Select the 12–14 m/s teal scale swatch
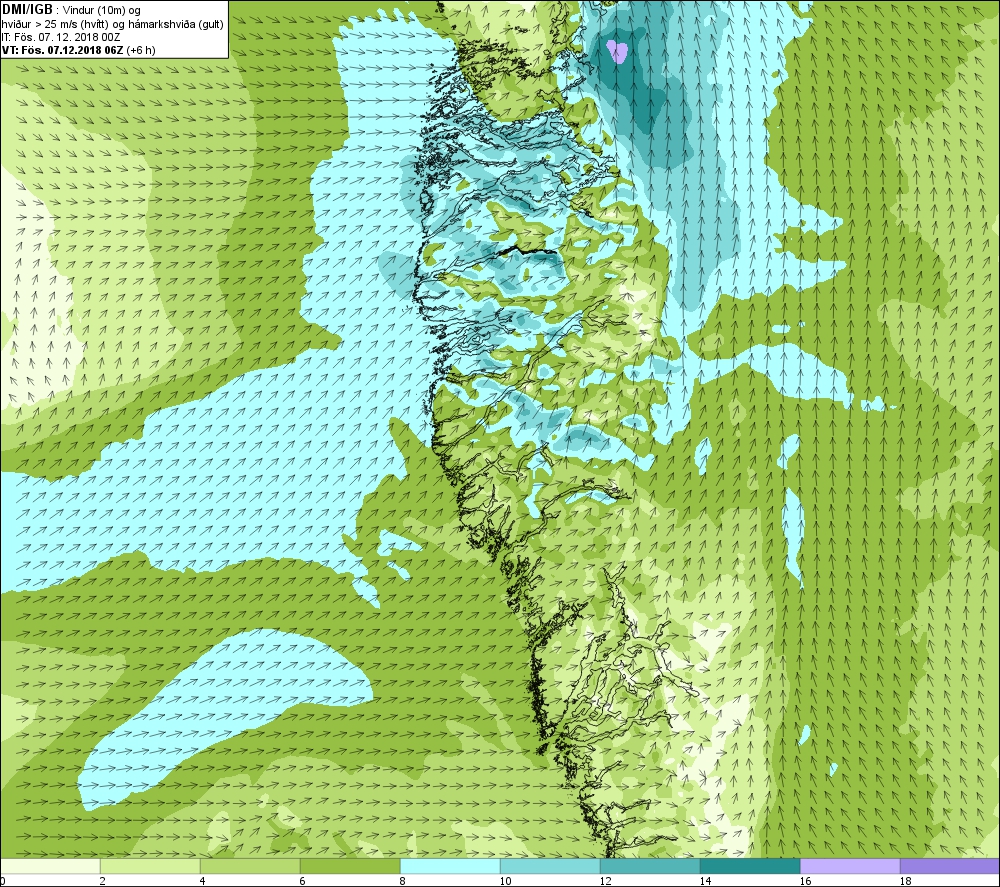The height and width of the screenshot is (887, 1000). click(650, 866)
